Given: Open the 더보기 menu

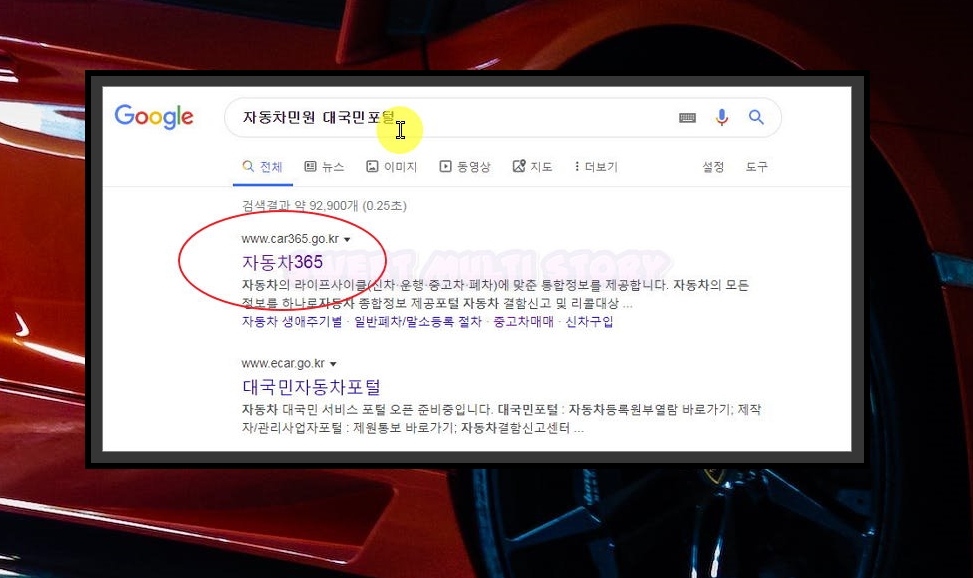Looking at the screenshot, I should tap(596, 166).
